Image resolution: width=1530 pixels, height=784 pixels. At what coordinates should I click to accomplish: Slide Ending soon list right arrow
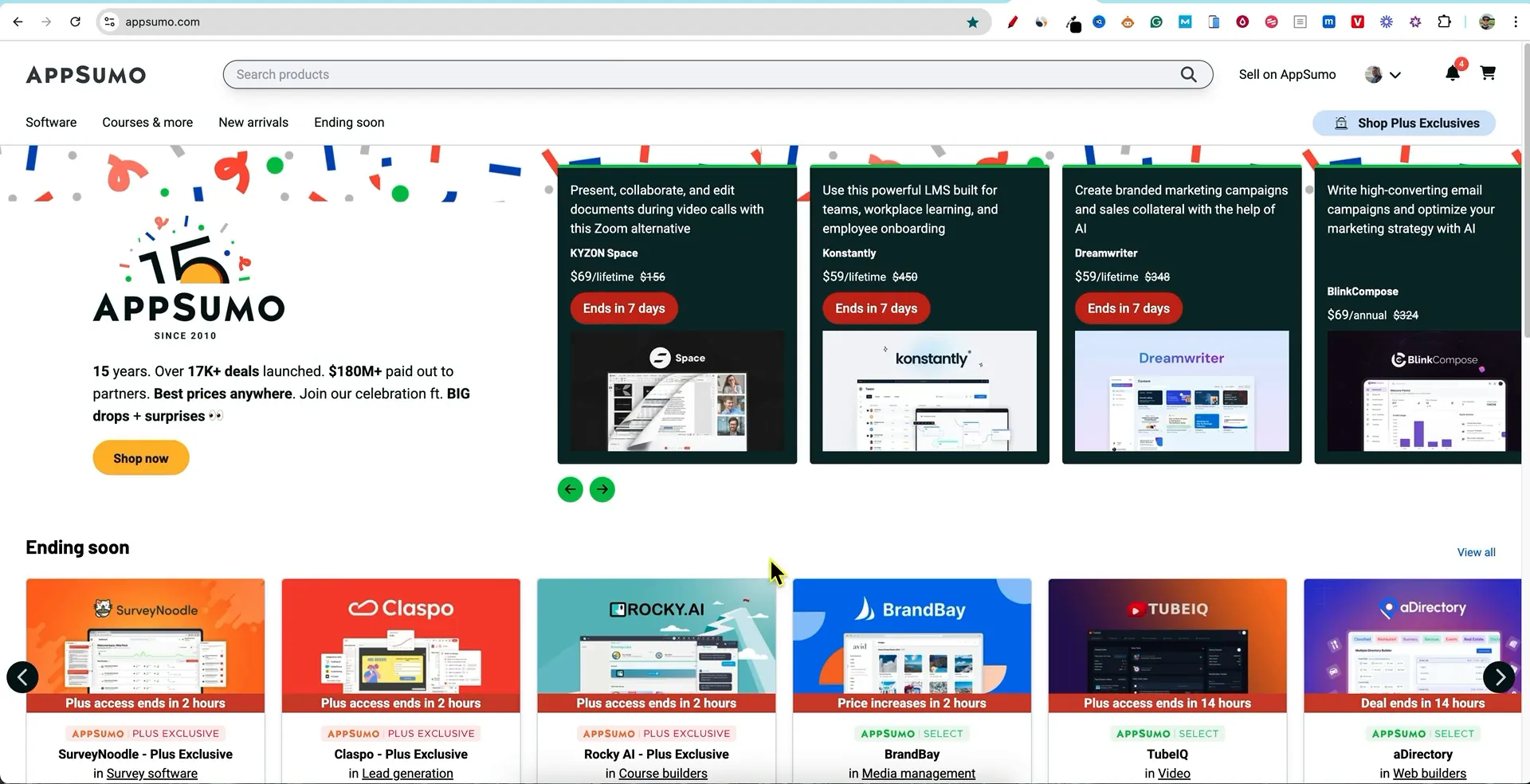click(1499, 677)
